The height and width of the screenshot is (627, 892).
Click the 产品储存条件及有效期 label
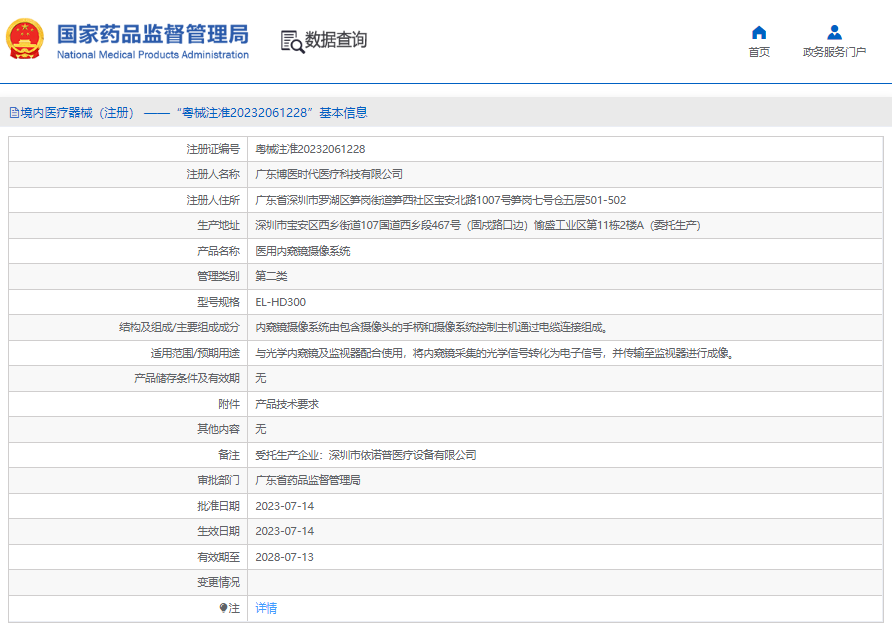coord(187,378)
